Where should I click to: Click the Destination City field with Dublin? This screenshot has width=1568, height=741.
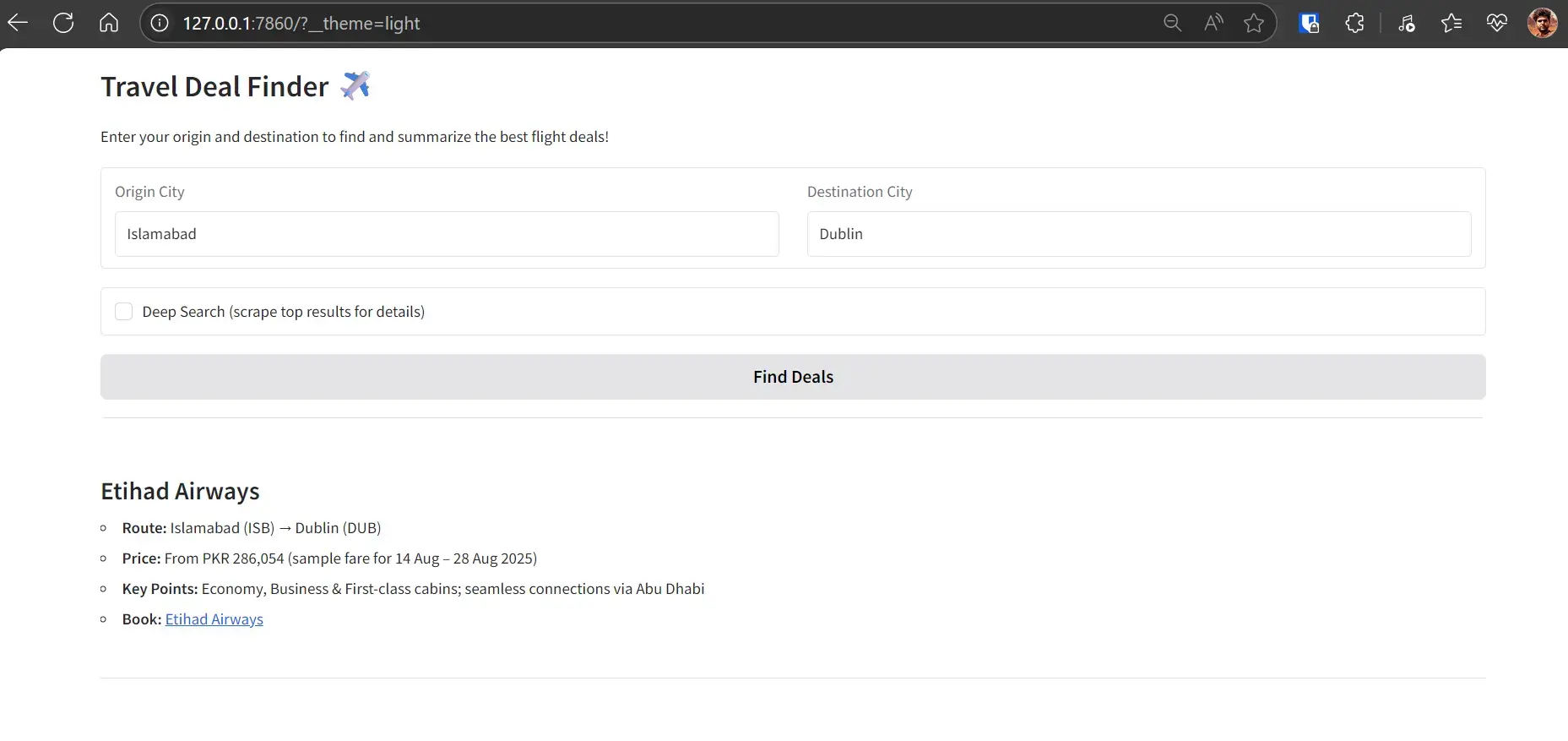click(x=1138, y=234)
